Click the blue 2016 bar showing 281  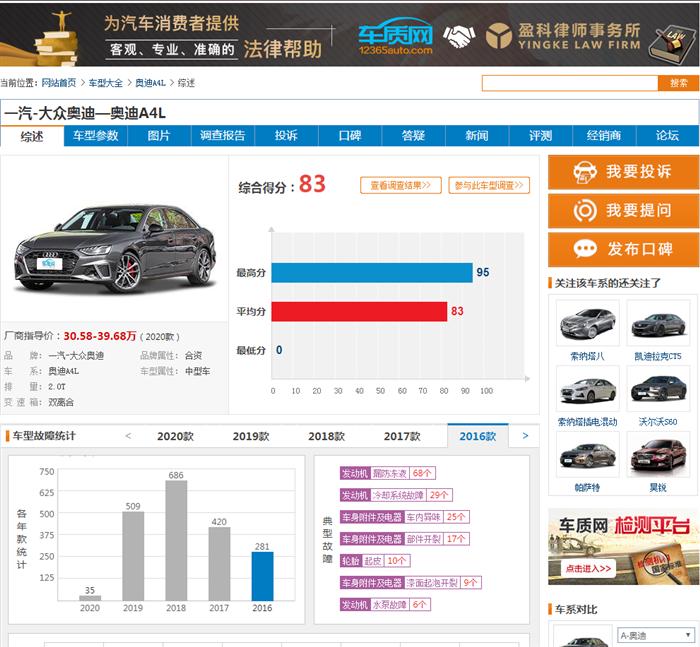[262, 576]
